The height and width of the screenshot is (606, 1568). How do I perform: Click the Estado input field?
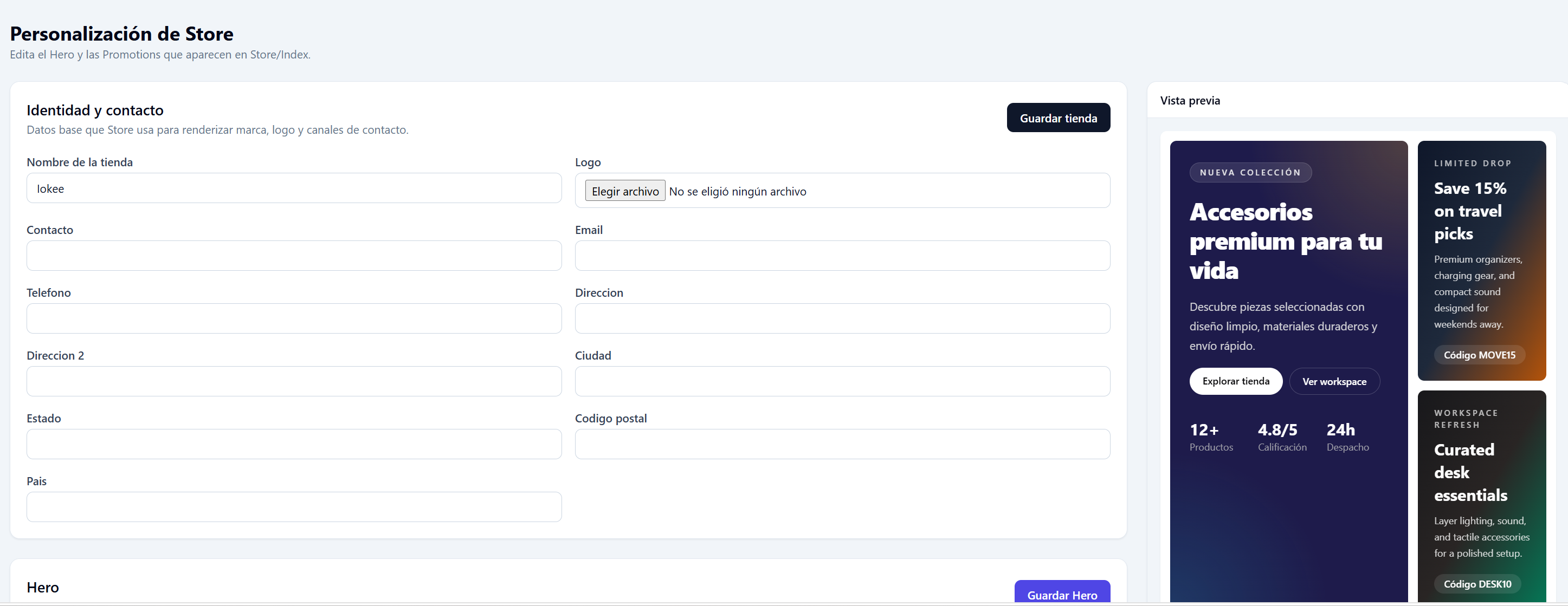[294, 444]
